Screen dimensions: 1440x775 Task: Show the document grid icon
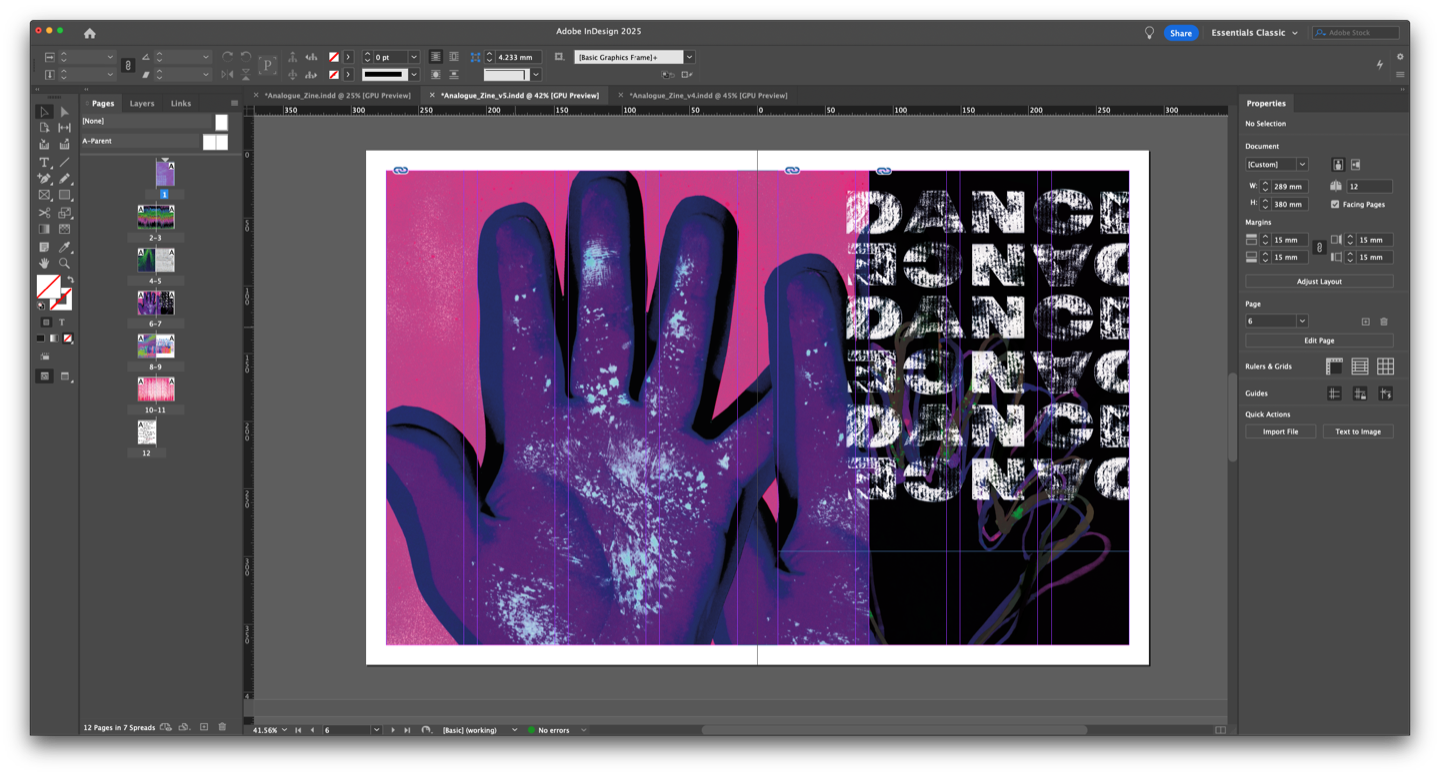1385,367
